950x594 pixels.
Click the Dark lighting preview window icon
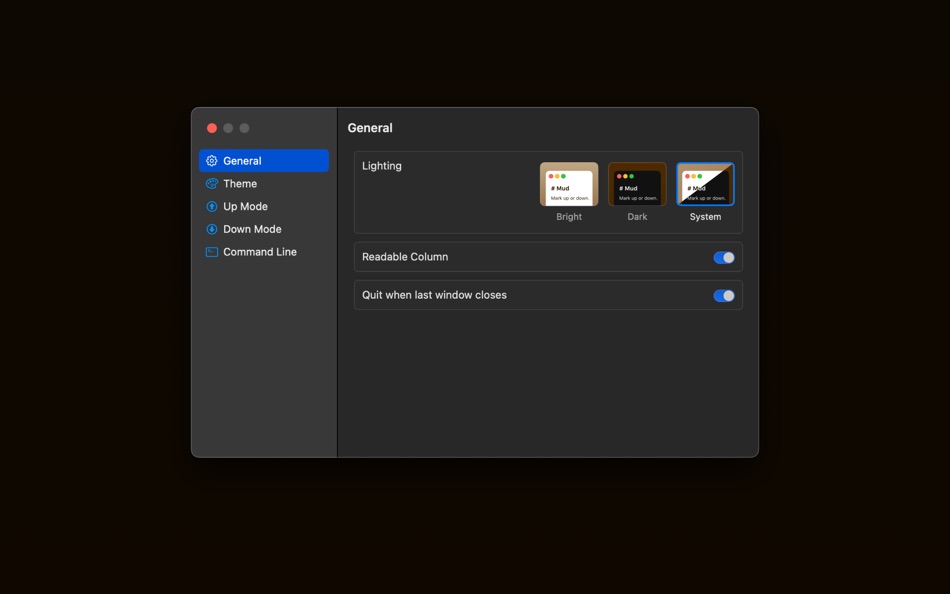coord(637,182)
